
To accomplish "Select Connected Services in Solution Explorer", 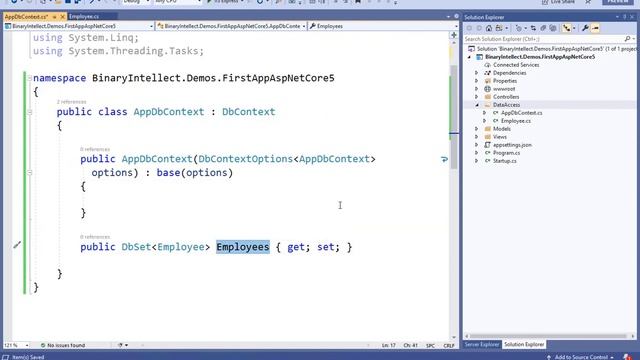I will tap(516, 65).
